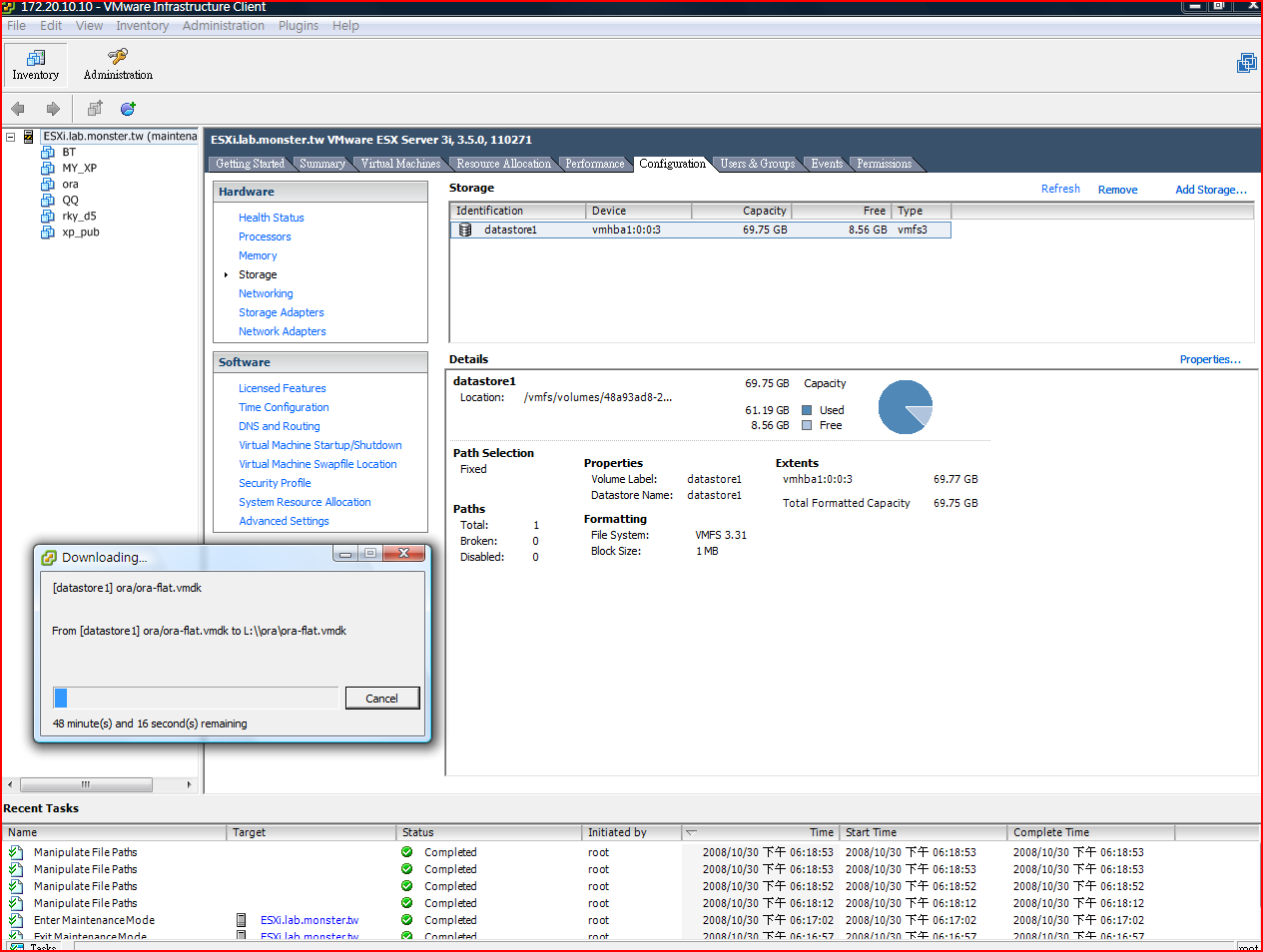Switch to the Virtual Machines tab

[400, 164]
